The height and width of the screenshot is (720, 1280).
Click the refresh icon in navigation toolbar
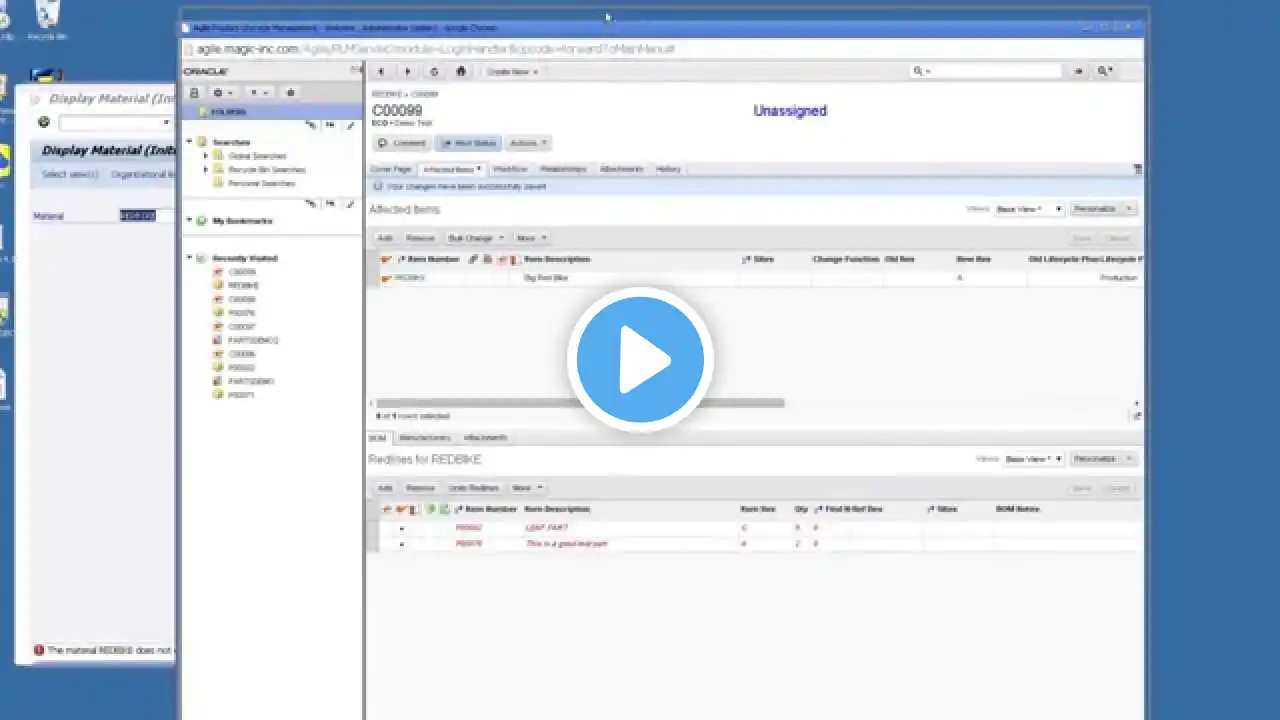point(434,72)
